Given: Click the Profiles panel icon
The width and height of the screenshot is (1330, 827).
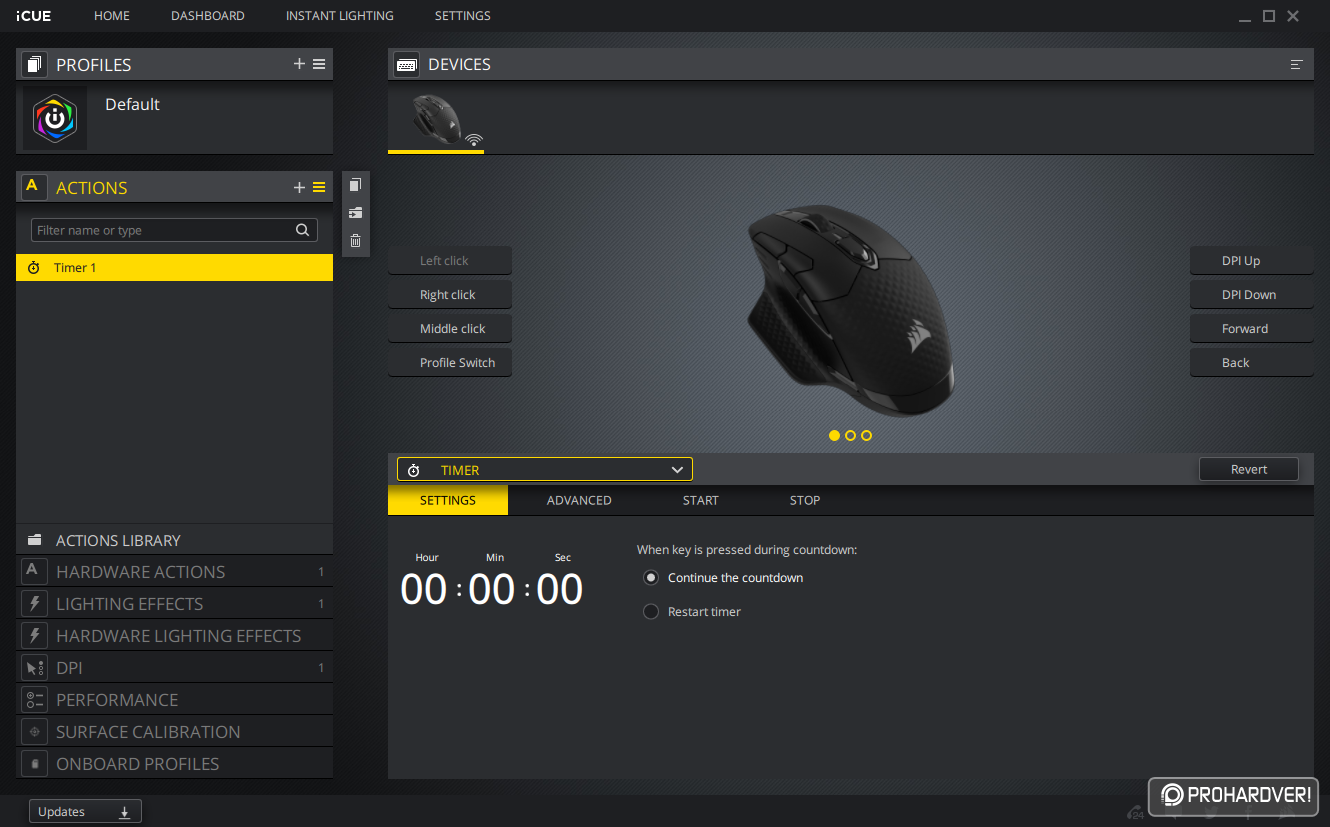Looking at the screenshot, I should (35, 65).
